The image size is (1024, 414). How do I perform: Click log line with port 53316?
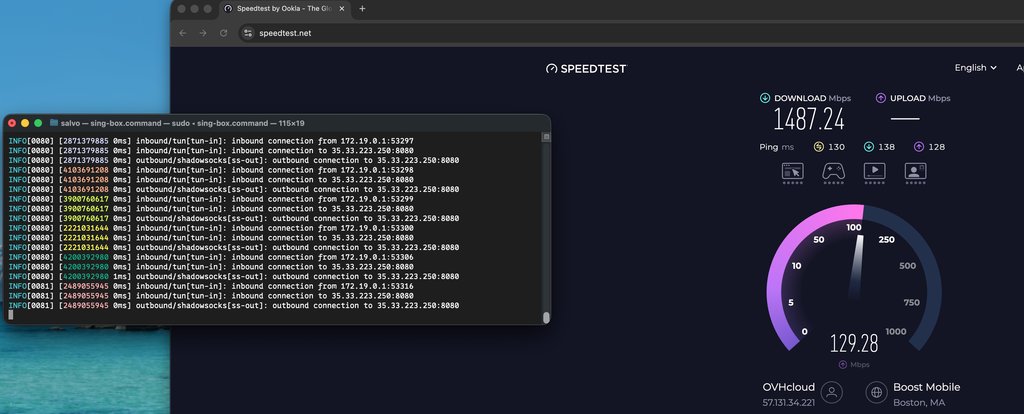211,286
